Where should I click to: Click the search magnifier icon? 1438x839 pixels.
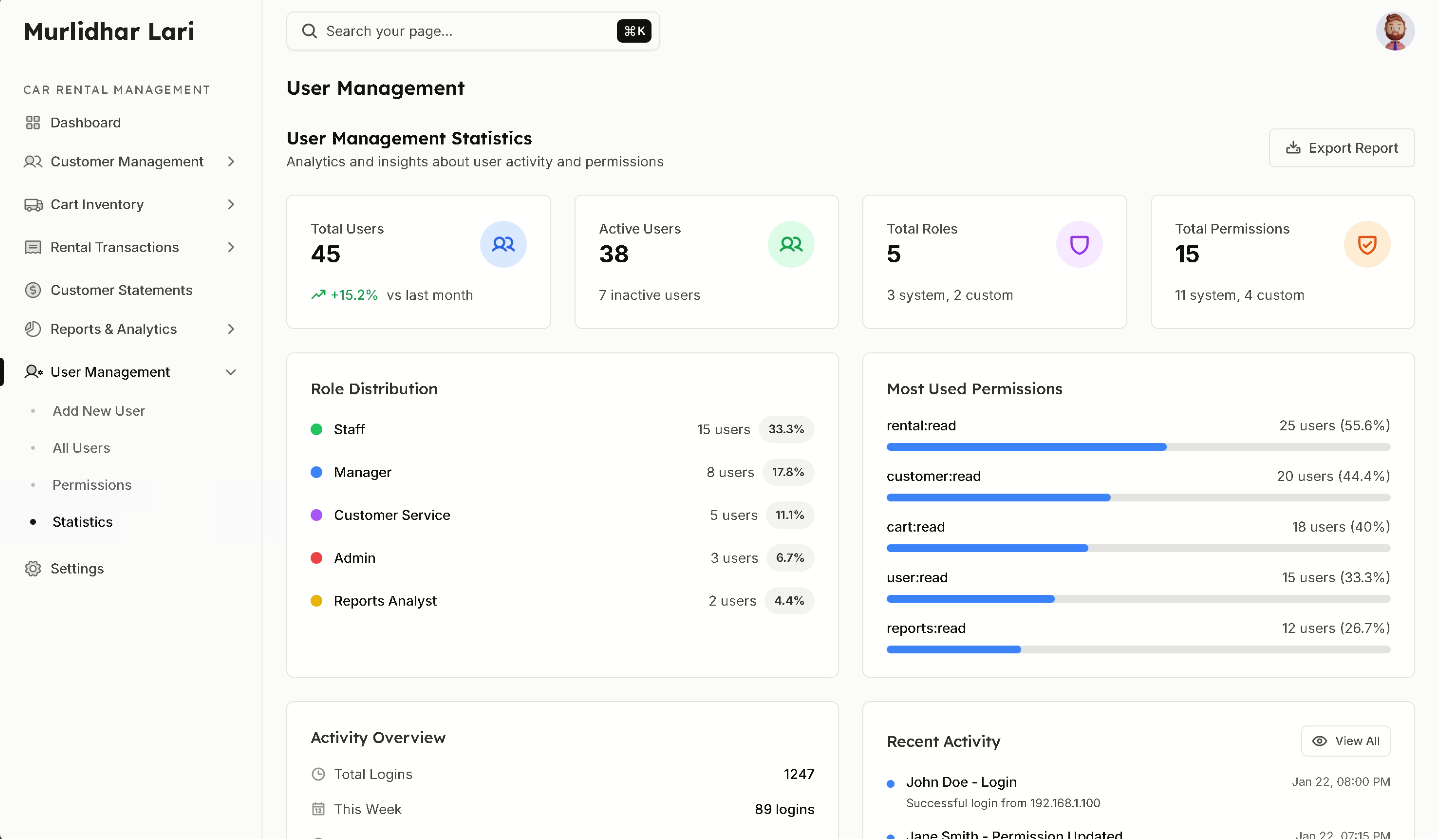pos(309,31)
